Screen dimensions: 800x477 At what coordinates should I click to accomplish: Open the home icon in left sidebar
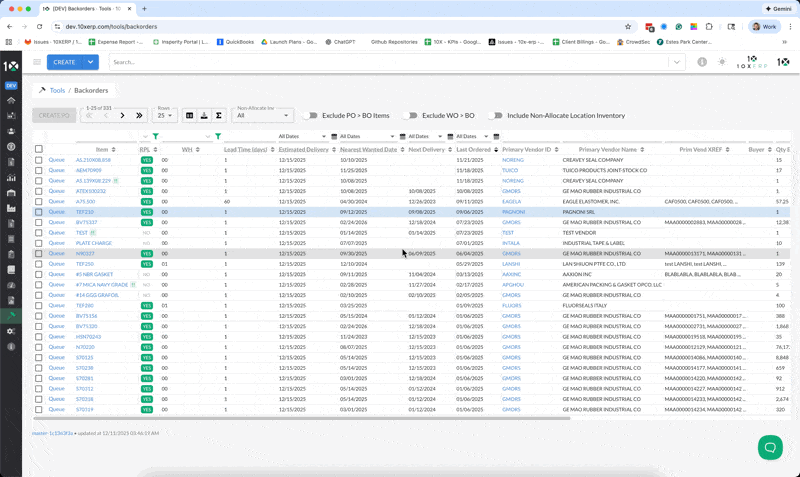click(x=11, y=101)
